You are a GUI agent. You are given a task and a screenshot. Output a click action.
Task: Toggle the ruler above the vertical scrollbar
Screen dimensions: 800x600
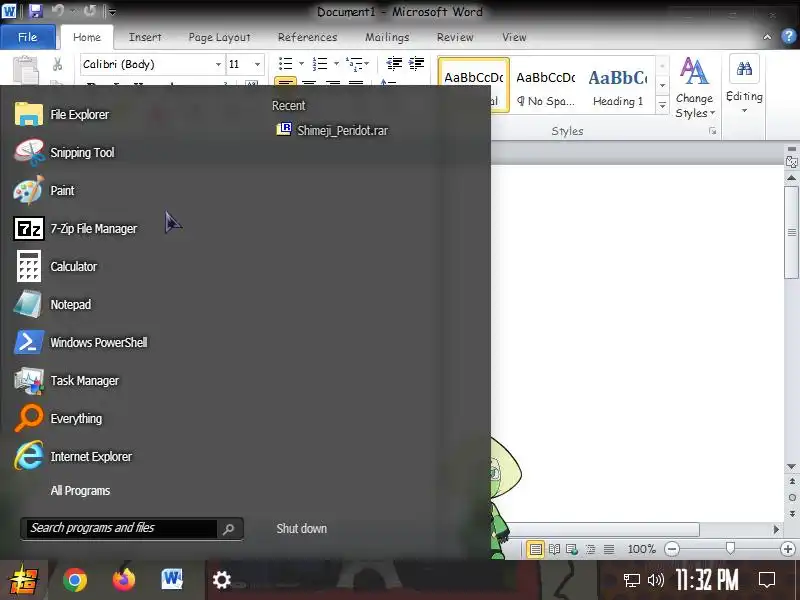(x=791, y=162)
